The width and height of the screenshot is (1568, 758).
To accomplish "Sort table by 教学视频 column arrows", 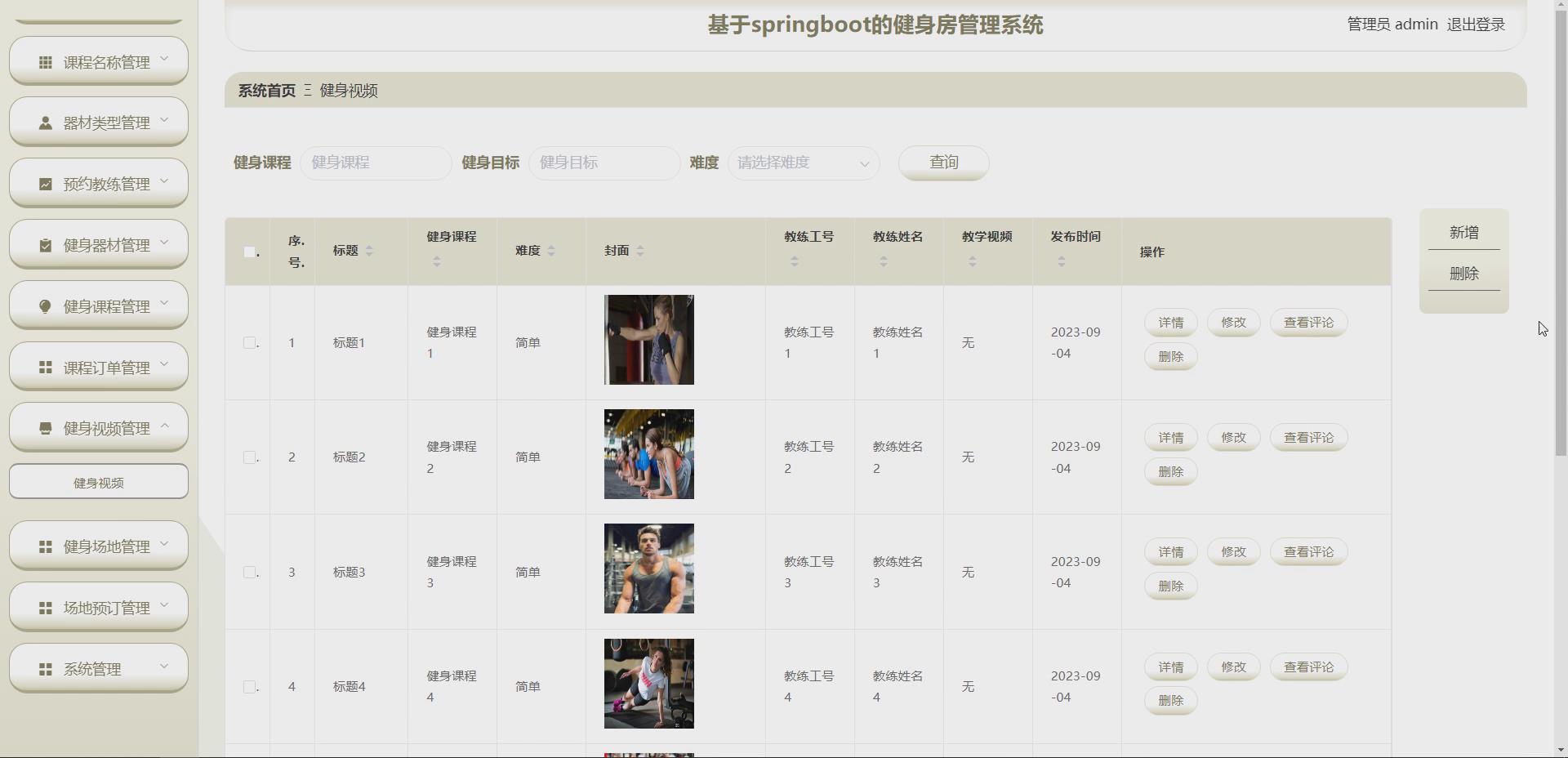I will (973, 261).
